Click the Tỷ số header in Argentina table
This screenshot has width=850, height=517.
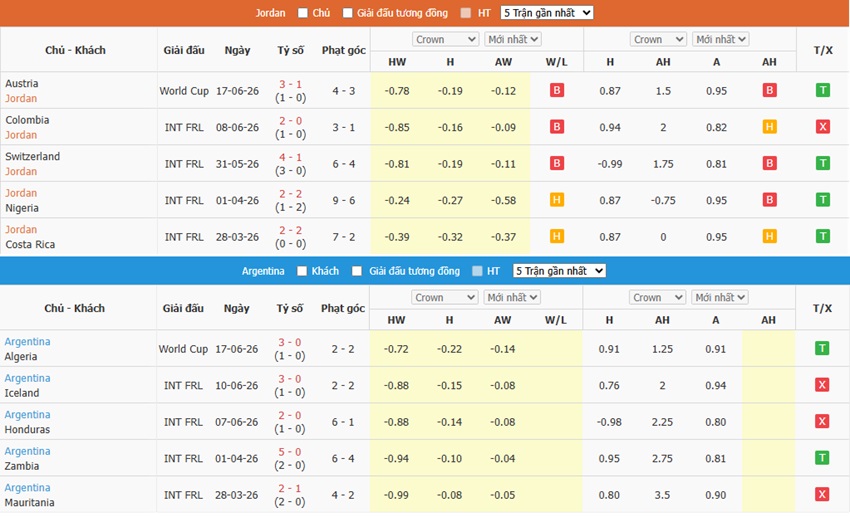click(290, 308)
